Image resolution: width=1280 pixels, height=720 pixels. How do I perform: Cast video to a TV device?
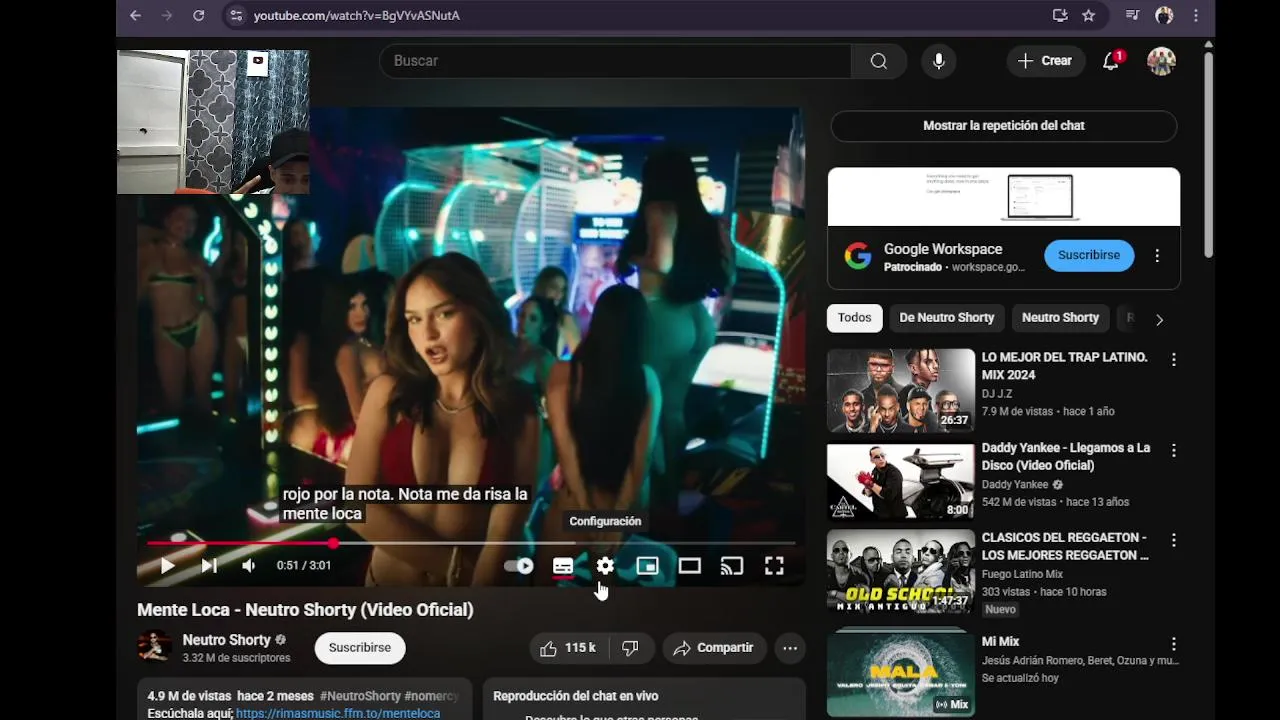pyautogui.click(x=732, y=566)
